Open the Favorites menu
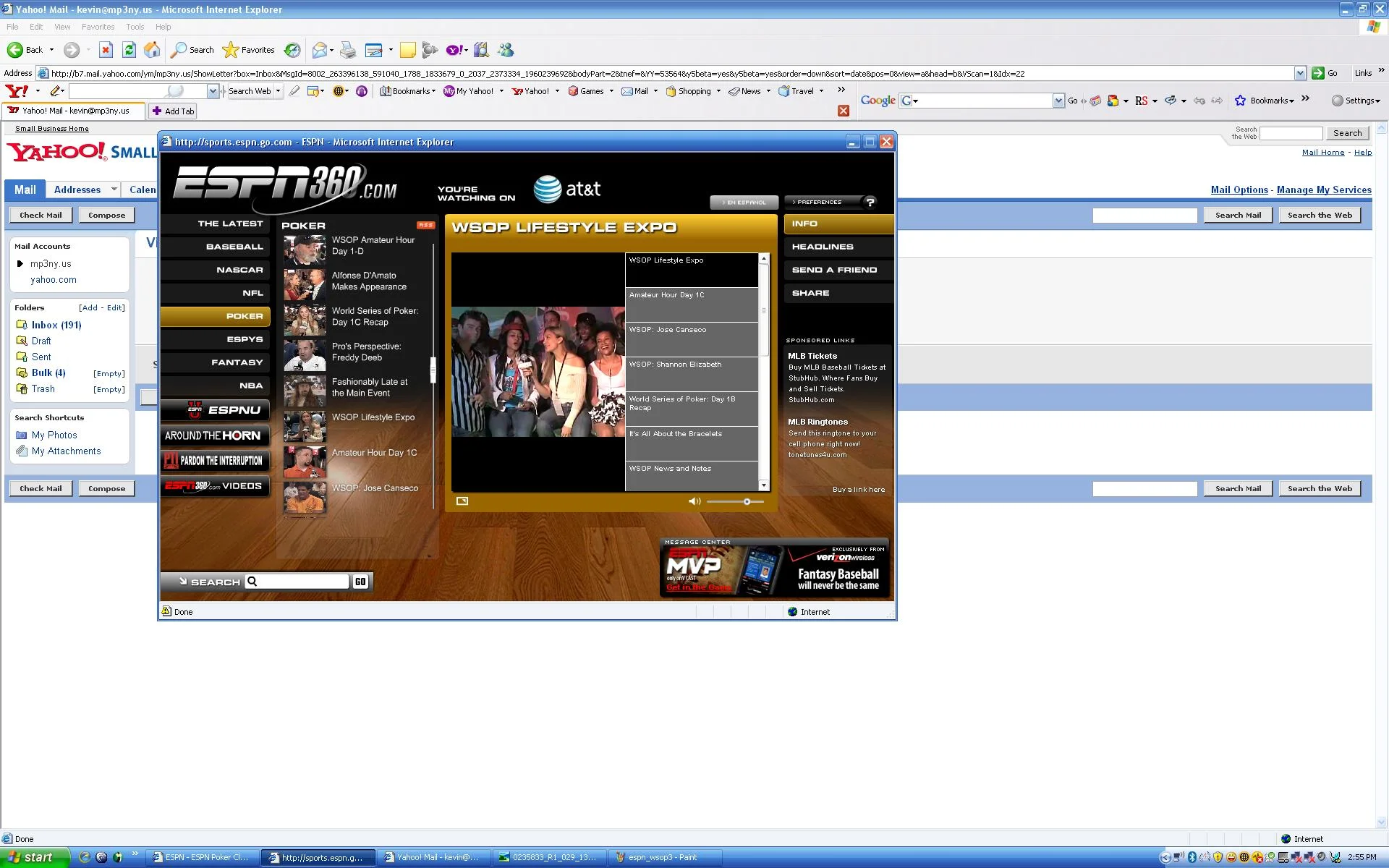This screenshot has height=868, width=1389. pyautogui.click(x=98, y=27)
